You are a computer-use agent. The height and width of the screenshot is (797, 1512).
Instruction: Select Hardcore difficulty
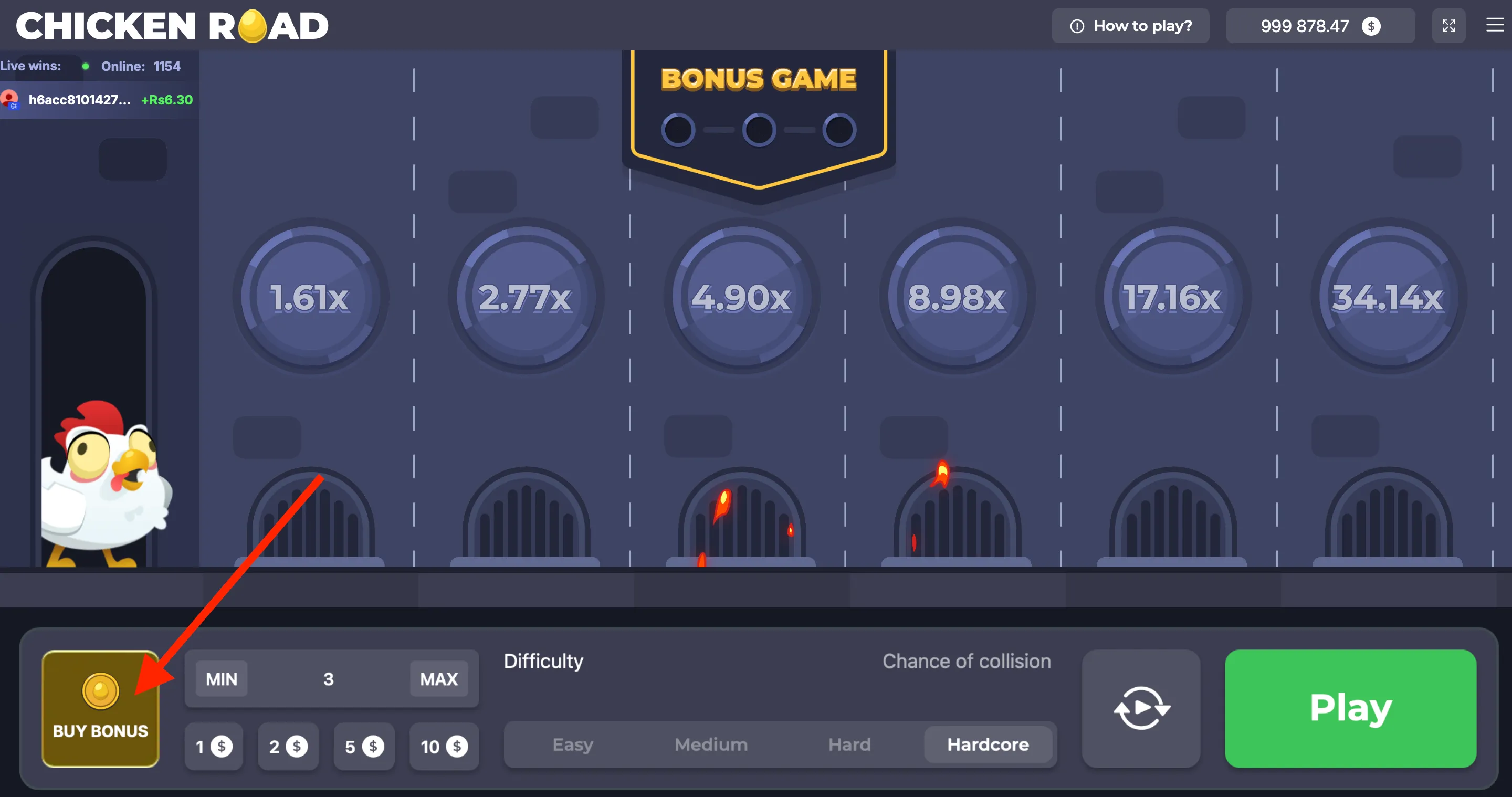point(988,744)
